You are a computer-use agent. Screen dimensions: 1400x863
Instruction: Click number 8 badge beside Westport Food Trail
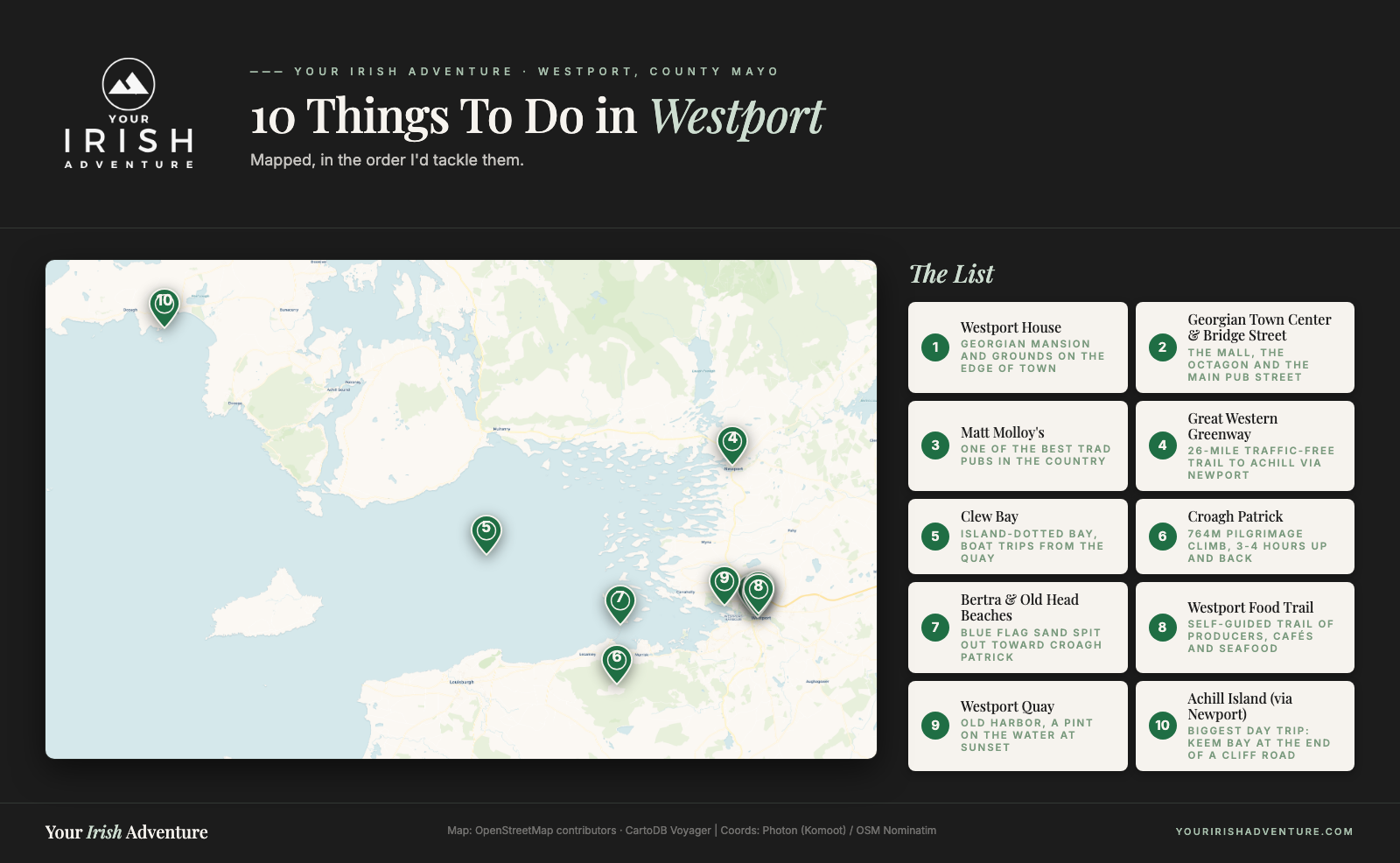point(1163,628)
